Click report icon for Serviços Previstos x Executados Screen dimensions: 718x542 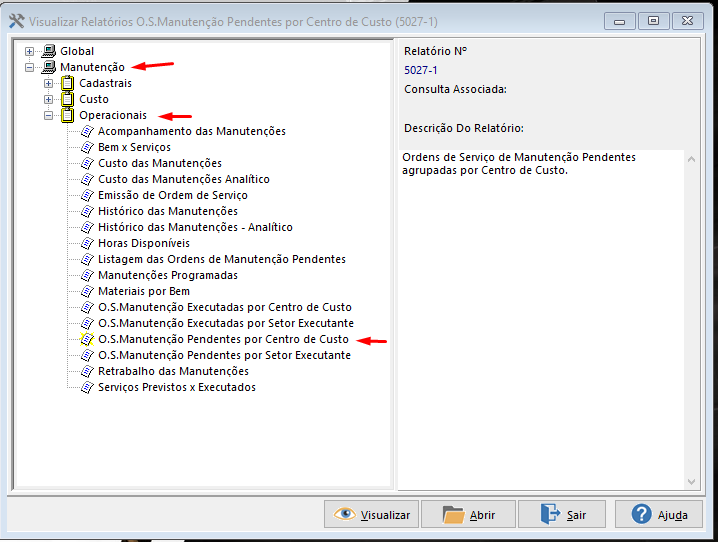click(x=87, y=388)
